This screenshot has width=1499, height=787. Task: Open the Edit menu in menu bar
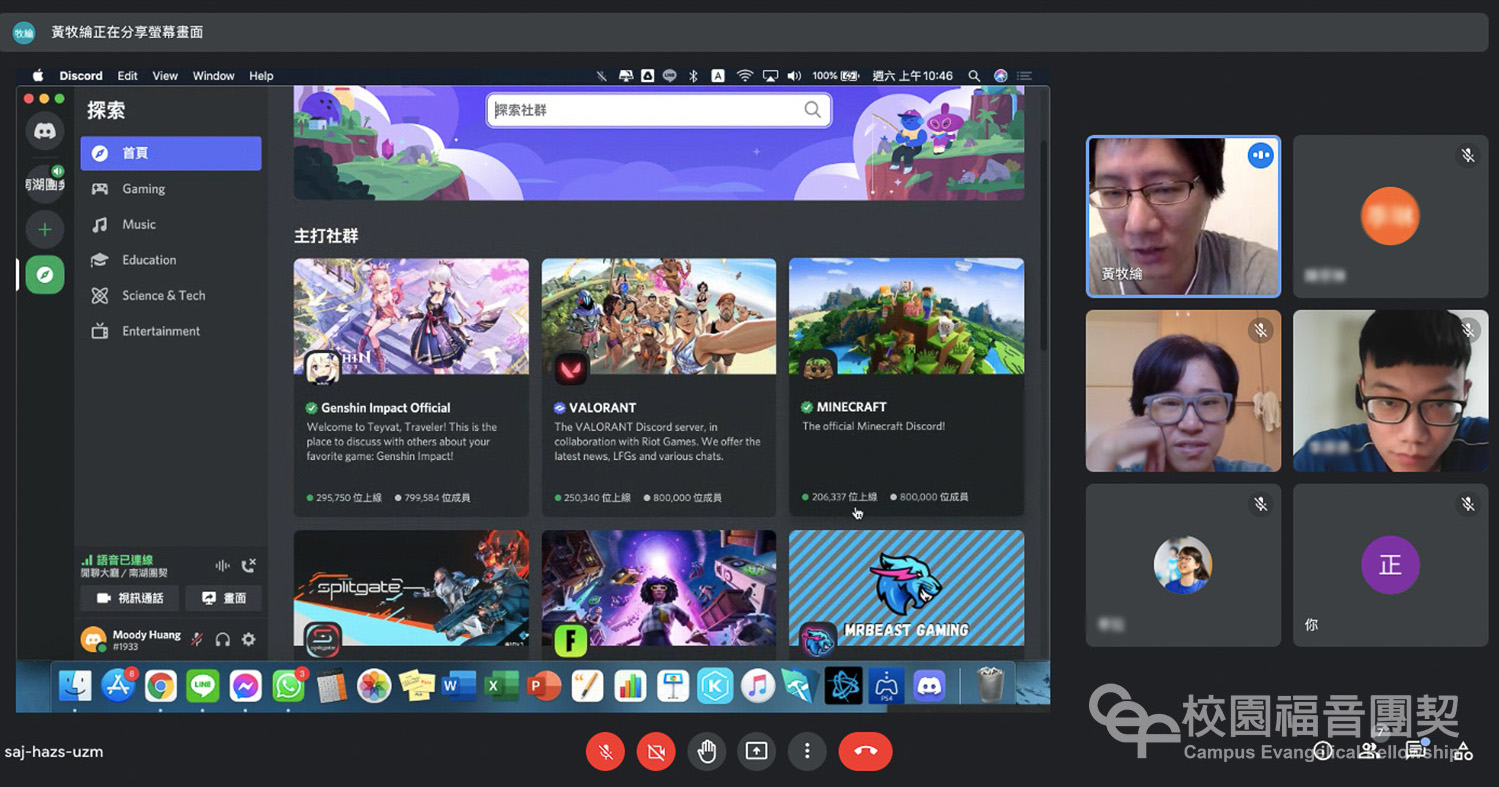(x=127, y=76)
